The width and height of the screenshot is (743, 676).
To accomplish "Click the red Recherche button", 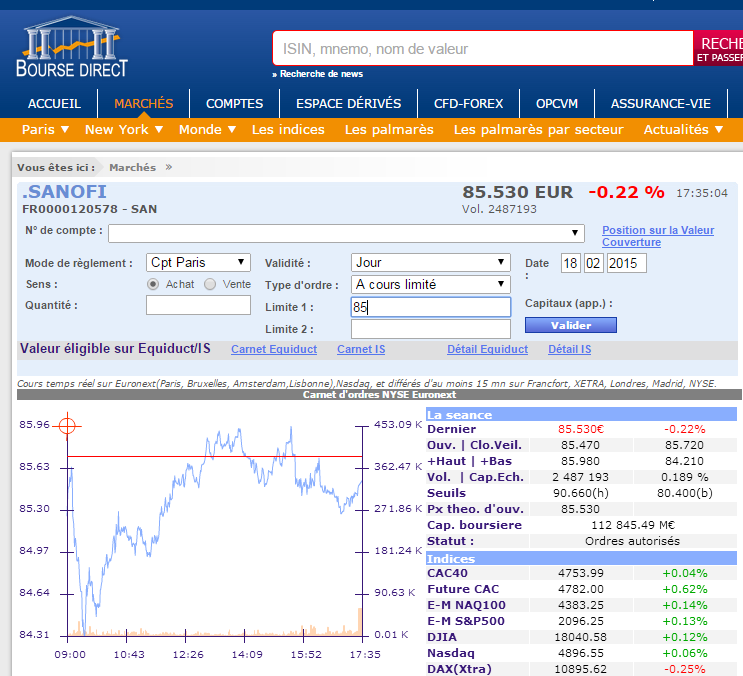I will (x=718, y=48).
